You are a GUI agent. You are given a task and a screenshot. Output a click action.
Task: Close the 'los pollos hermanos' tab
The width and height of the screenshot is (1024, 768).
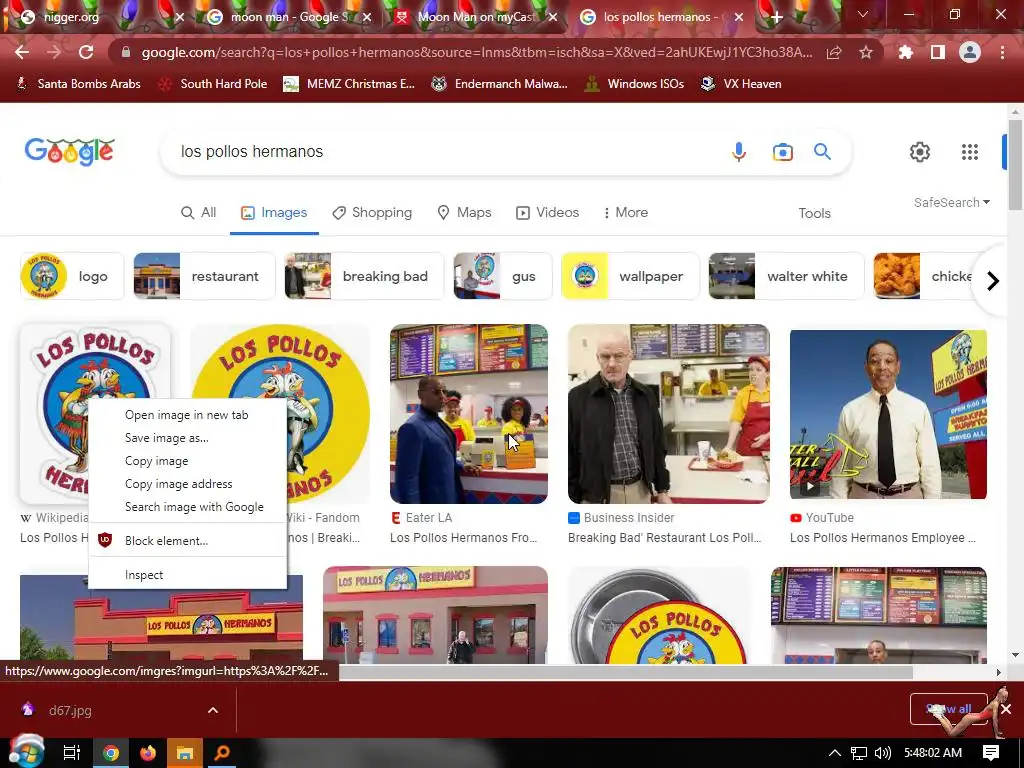(x=739, y=18)
